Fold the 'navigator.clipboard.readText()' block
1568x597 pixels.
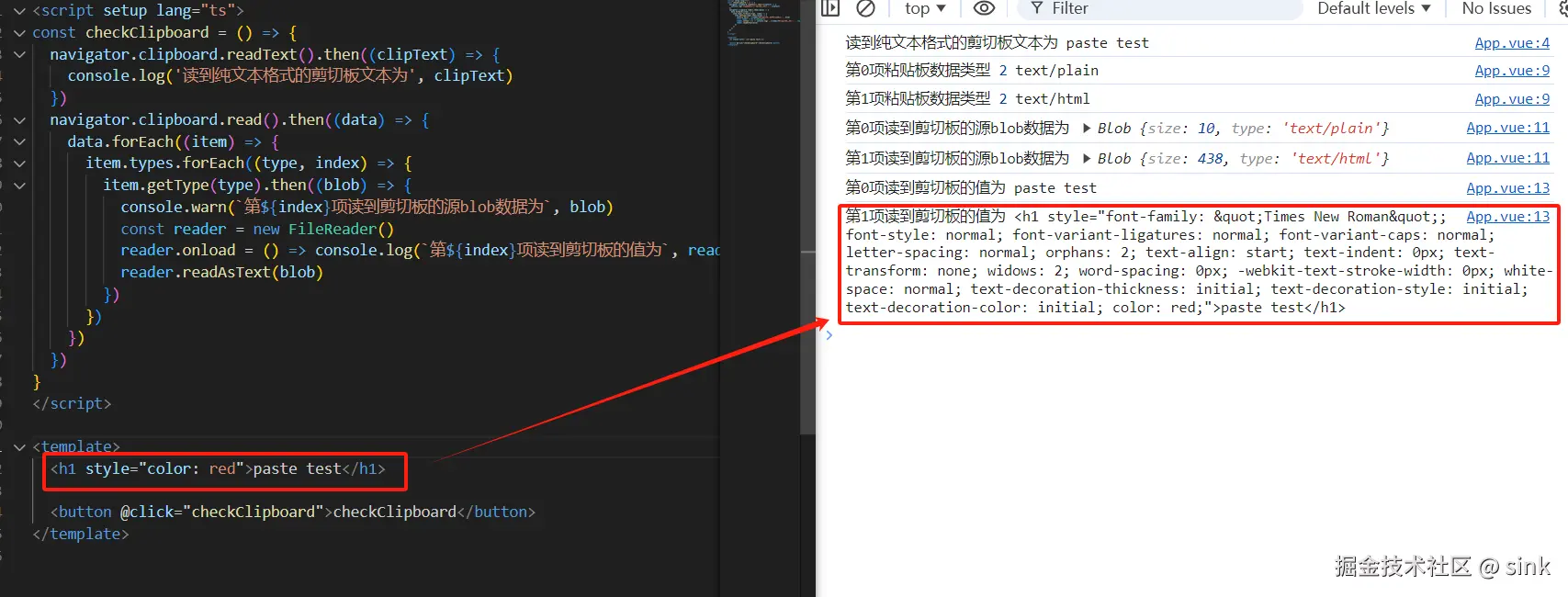coord(19,55)
